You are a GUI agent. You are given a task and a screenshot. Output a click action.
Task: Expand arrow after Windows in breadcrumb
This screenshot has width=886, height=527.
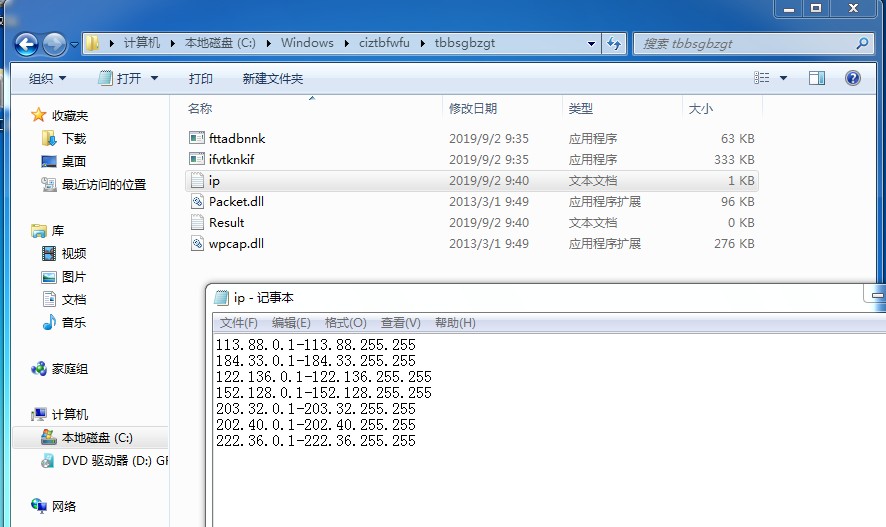pyautogui.click(x=346, y=43)
